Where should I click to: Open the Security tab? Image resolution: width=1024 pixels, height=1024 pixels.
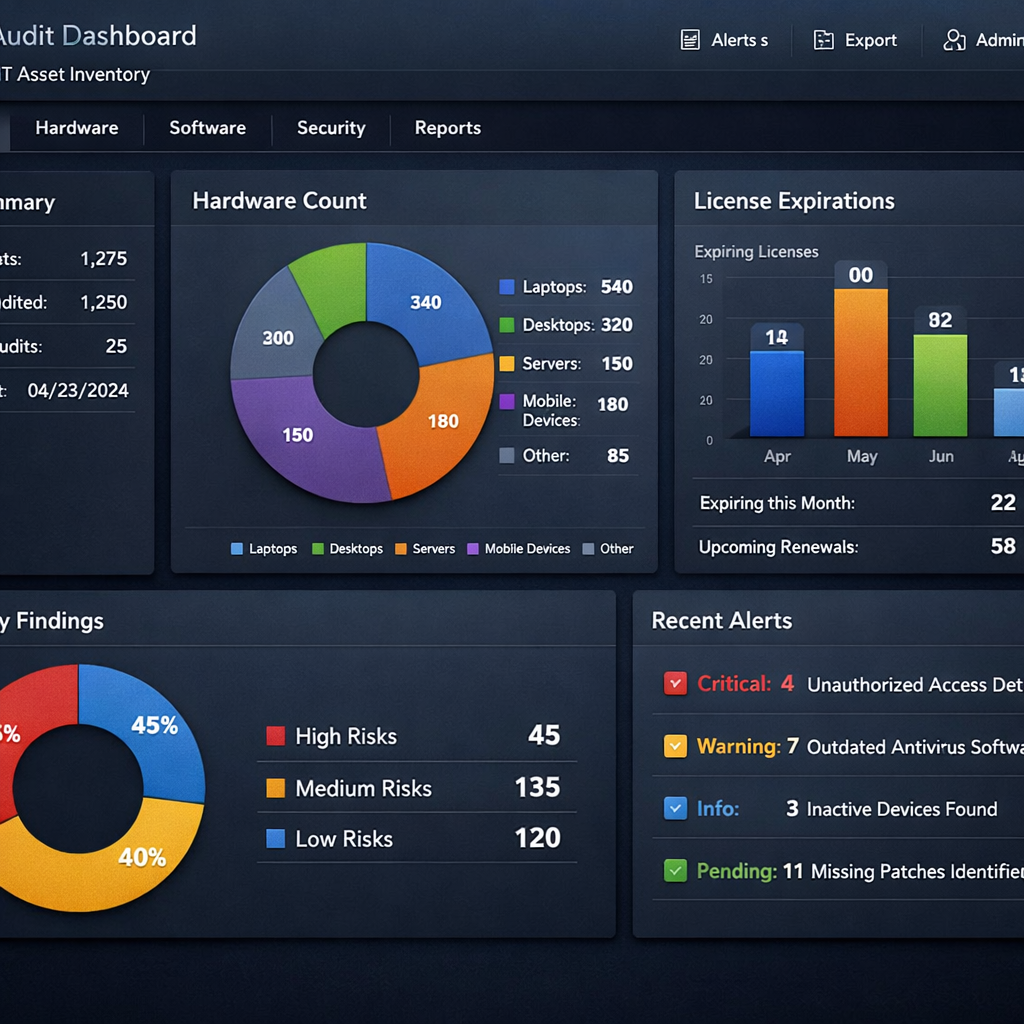(331, 128)
